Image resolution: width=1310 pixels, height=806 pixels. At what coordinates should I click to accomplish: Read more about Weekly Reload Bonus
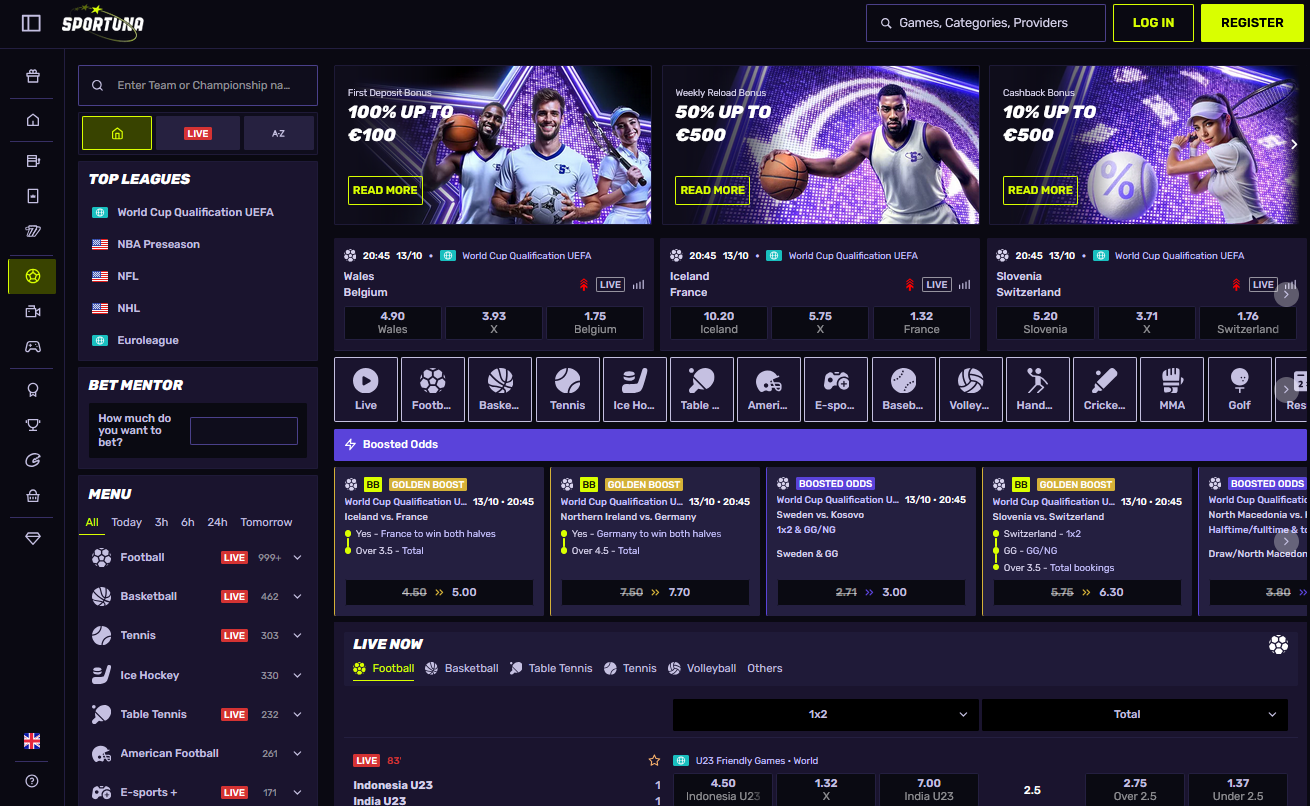tap(712, 190)
